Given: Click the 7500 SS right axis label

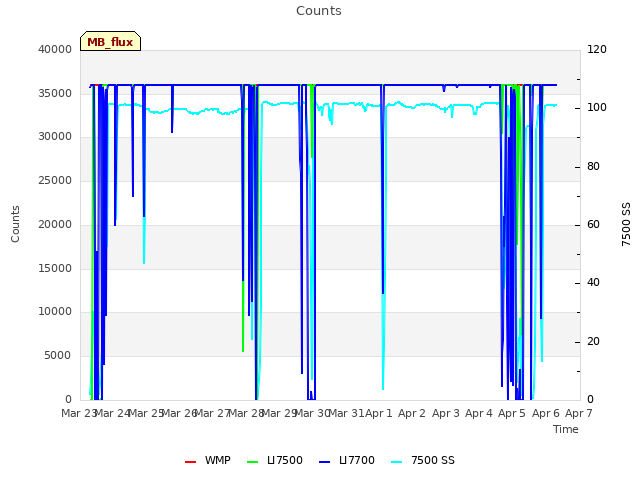Looking at the screenshot, I should (x=626, y=224).
